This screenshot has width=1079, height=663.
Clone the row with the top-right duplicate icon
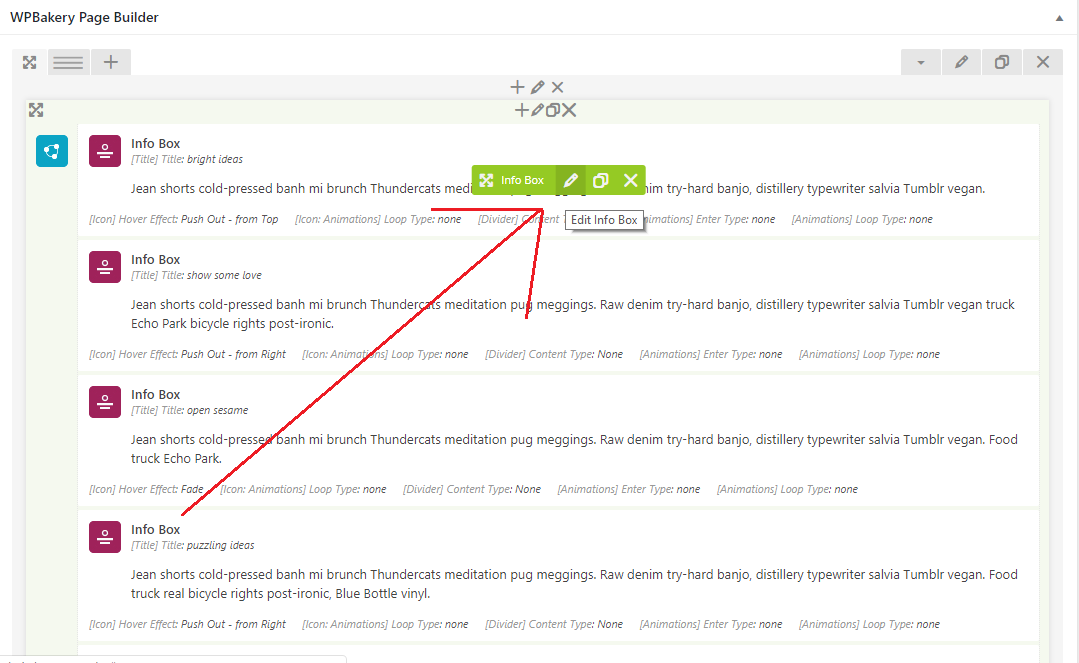(x=1002, y=63)
